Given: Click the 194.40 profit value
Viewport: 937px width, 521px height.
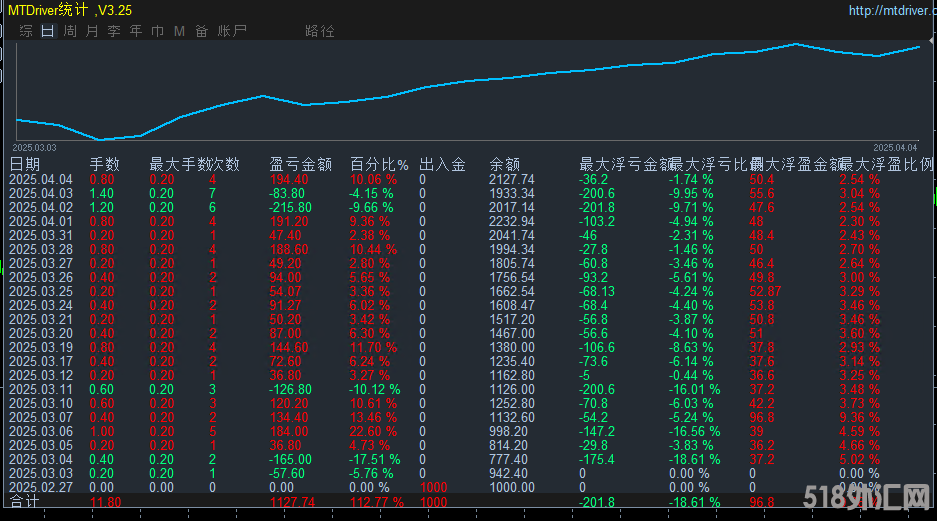Looking at the screenshot, I should (x=289, y=179).
